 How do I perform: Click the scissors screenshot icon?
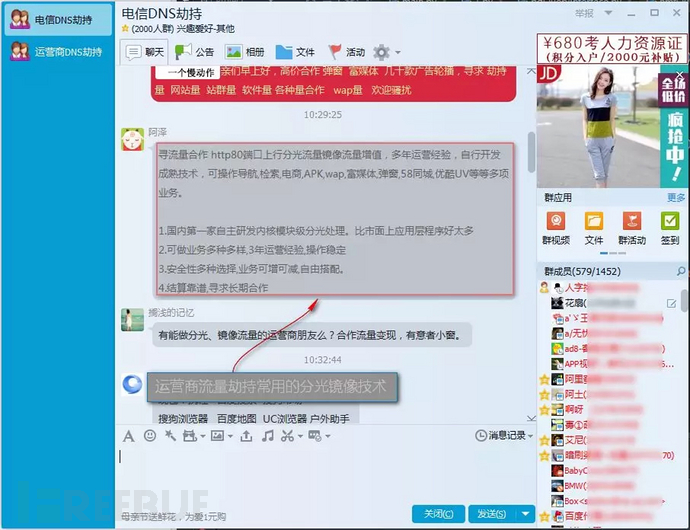tap(287, 436)
